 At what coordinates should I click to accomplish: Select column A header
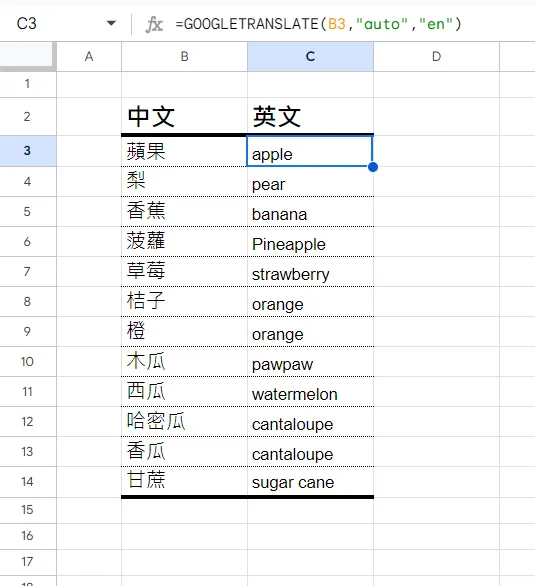coord(89,56)
